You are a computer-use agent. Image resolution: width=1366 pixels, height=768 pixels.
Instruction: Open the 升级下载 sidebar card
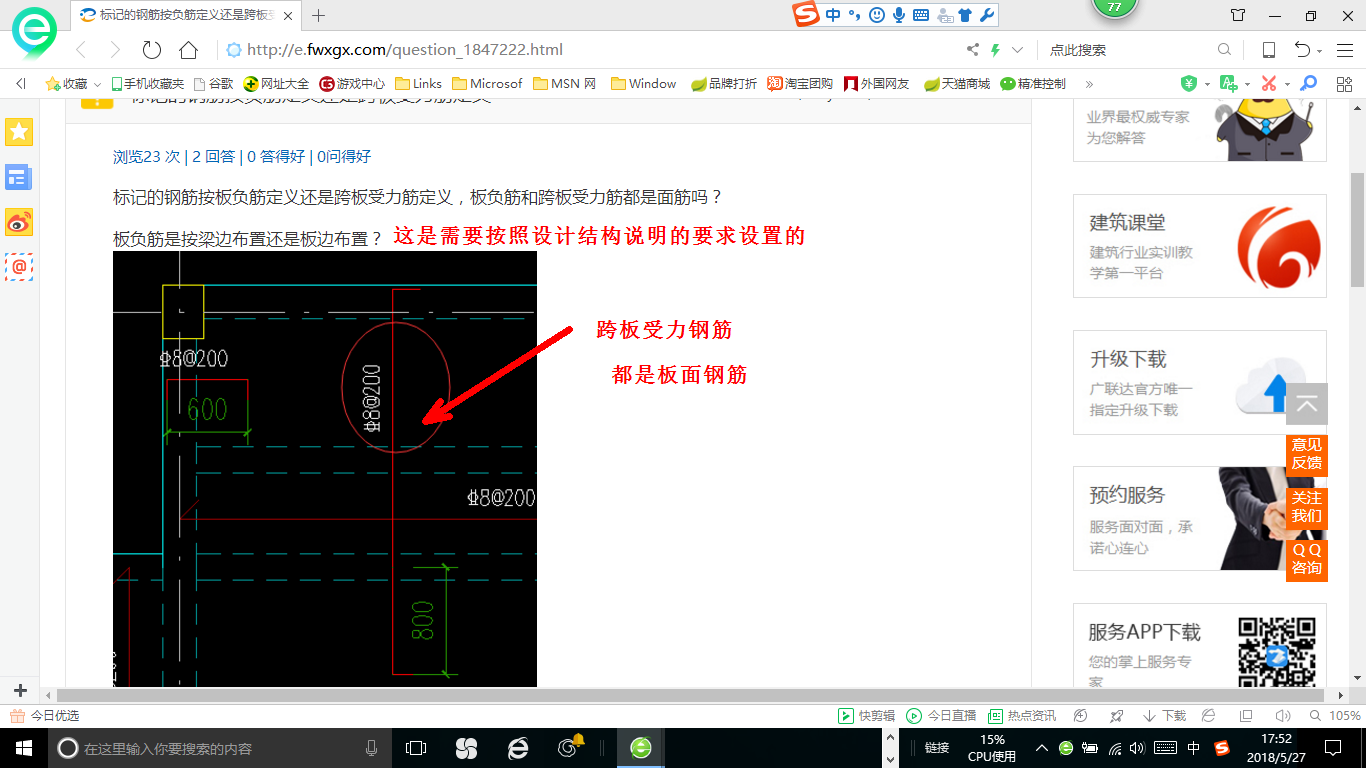[1199, 382]
